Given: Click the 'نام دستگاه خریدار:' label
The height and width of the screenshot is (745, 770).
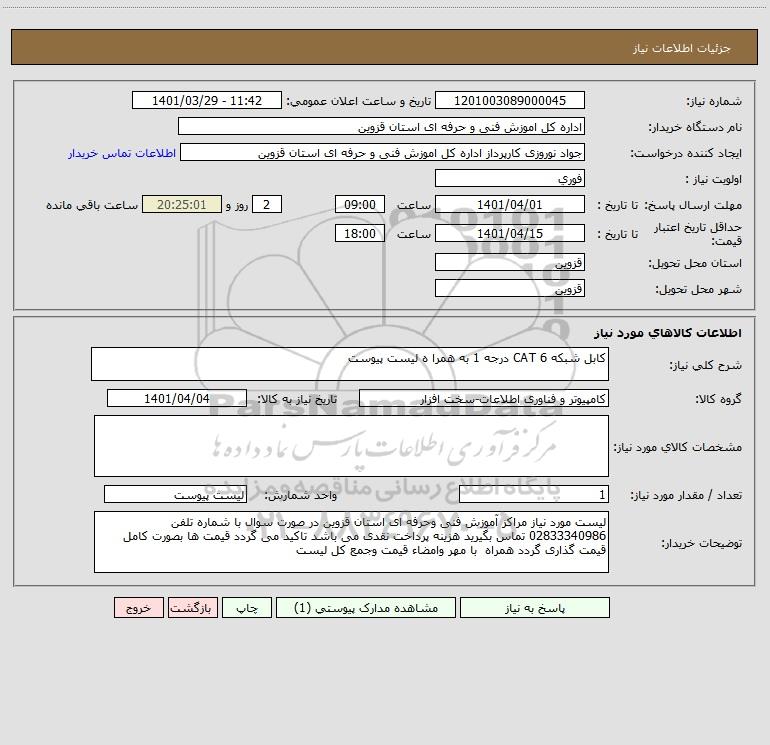Looking at the screenshot, I should tap(695, 127).
